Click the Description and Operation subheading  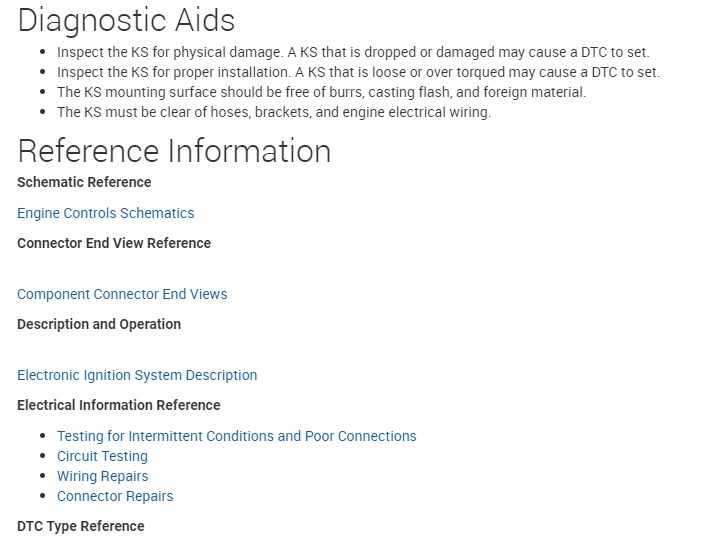click(x=99, y=324)
